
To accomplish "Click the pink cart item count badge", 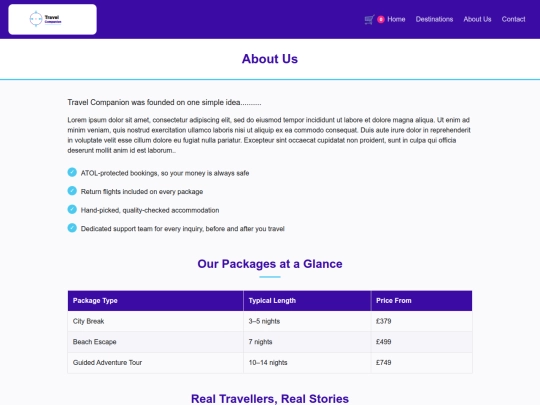I will (x=381, y=20).
